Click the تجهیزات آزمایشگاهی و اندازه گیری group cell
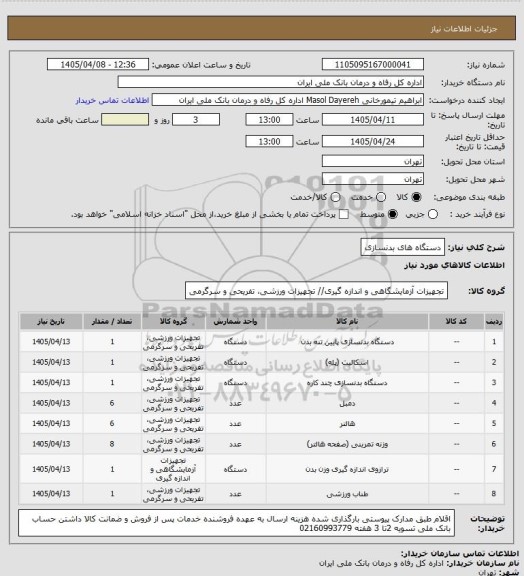The width and height of the screenshot is (524, 576). 173,469
